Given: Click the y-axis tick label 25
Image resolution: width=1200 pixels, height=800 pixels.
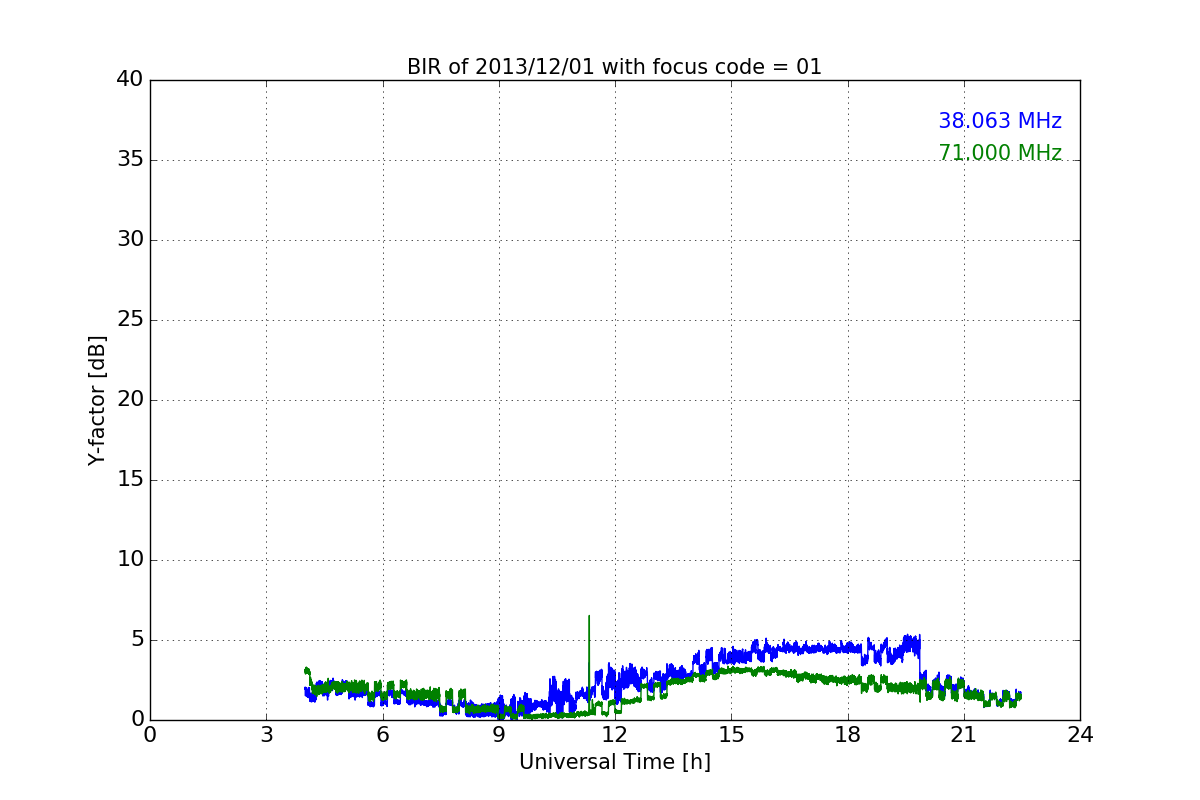Looking at the screenshot, I should point(130,320).
